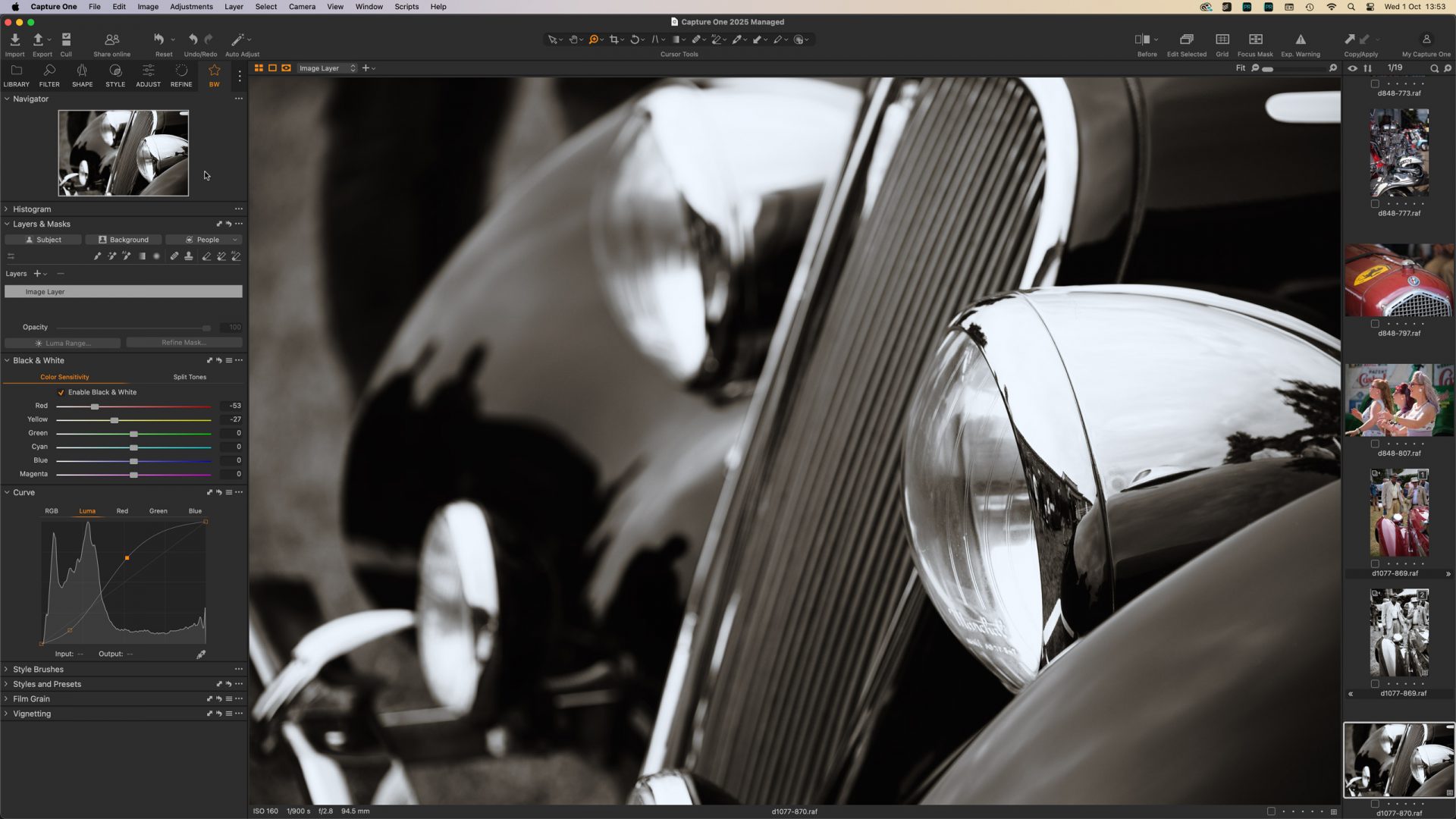
Task: Select the Zoom cursor tool
Action: pos(595,39)
